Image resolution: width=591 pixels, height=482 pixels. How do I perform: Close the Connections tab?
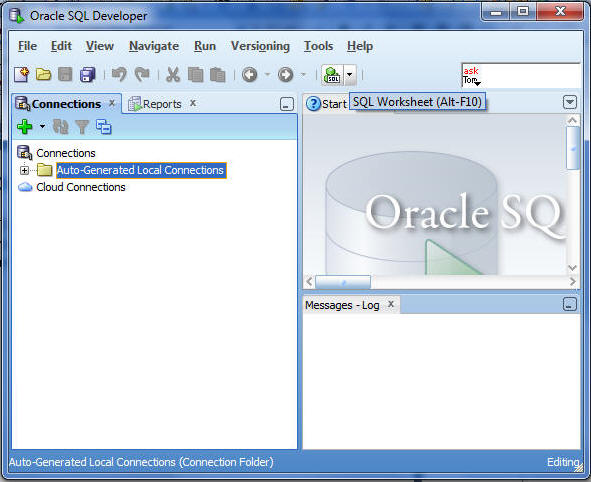112,103
